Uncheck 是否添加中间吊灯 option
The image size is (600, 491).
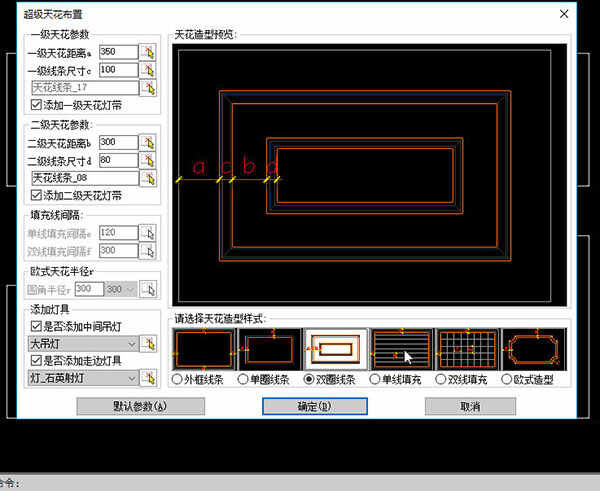(x=37, y=327)
